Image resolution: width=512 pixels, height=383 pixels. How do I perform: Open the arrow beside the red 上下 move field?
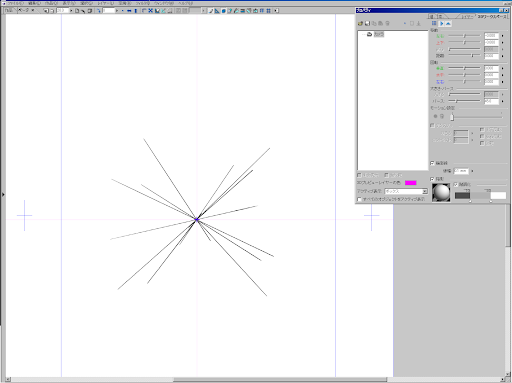tap(503, 43)
